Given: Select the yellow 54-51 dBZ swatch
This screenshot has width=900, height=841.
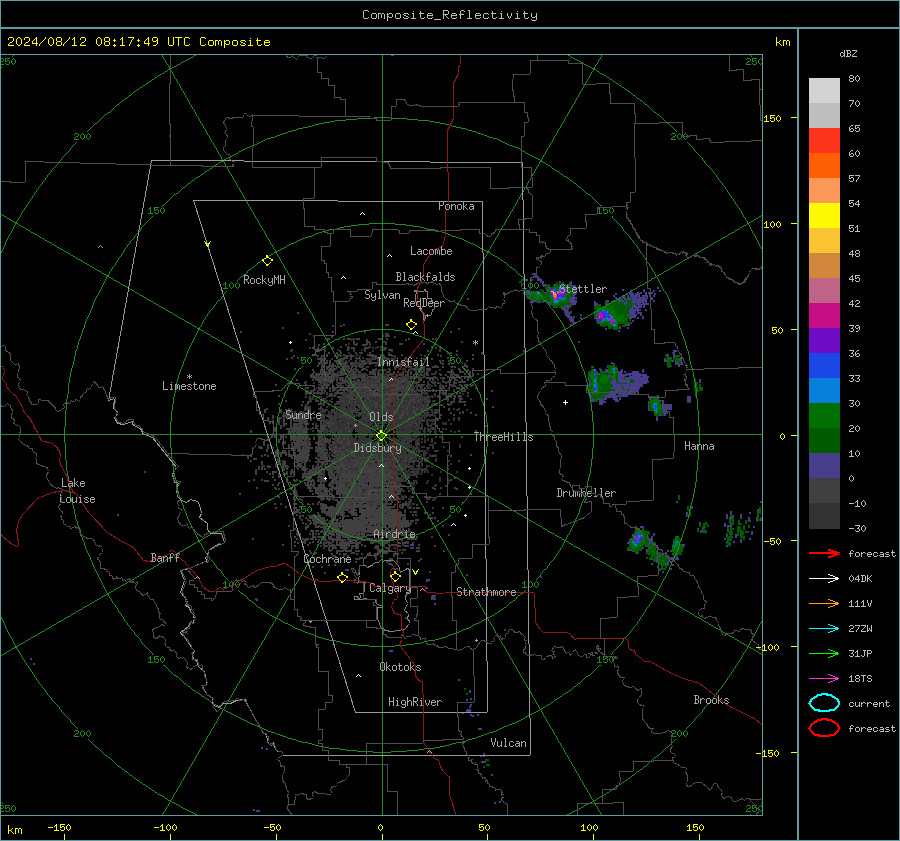Looking at the screenshot, I should click(x=824, y=216).
